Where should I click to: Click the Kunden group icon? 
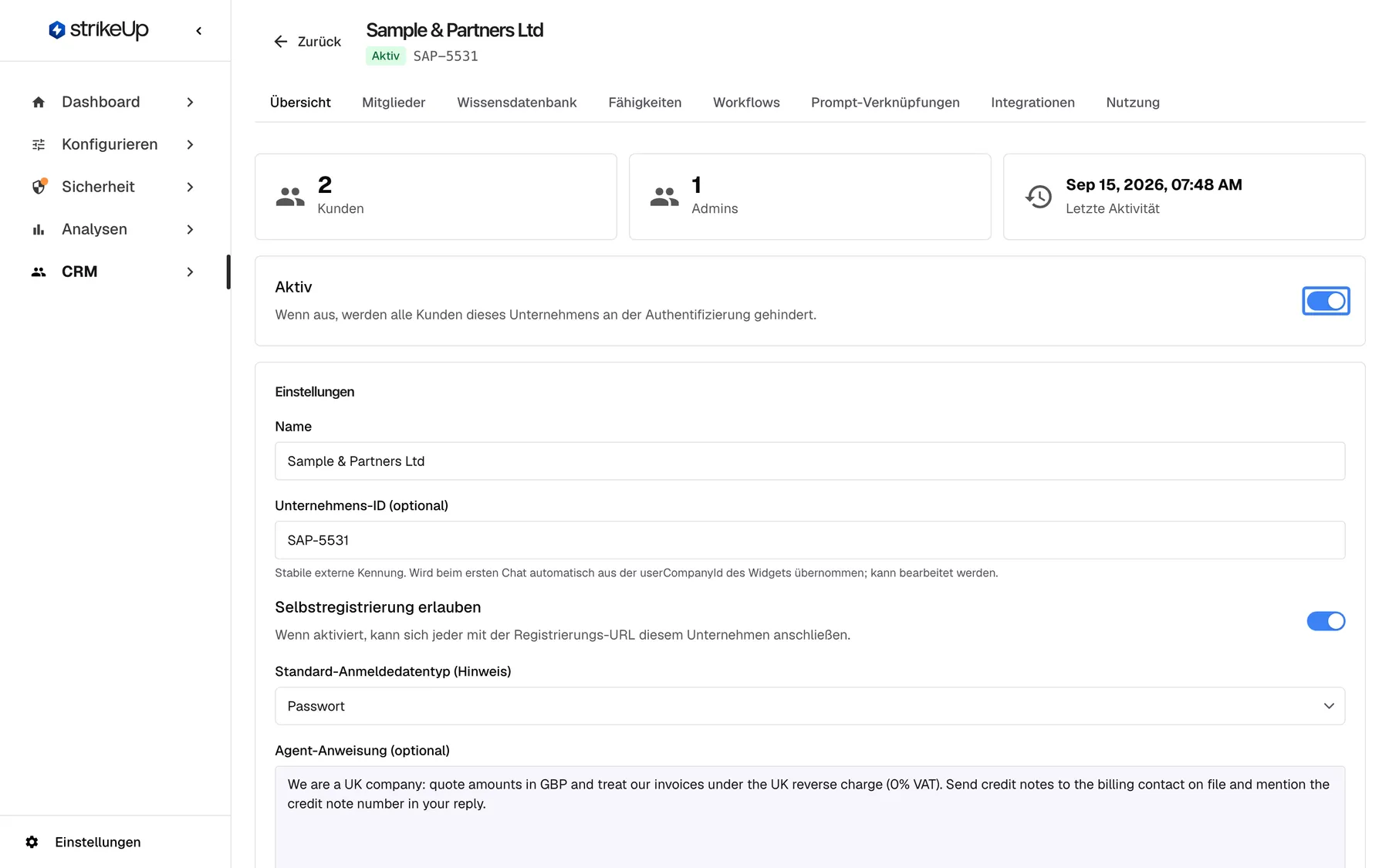pyautogui.click(x=290, y=197)
